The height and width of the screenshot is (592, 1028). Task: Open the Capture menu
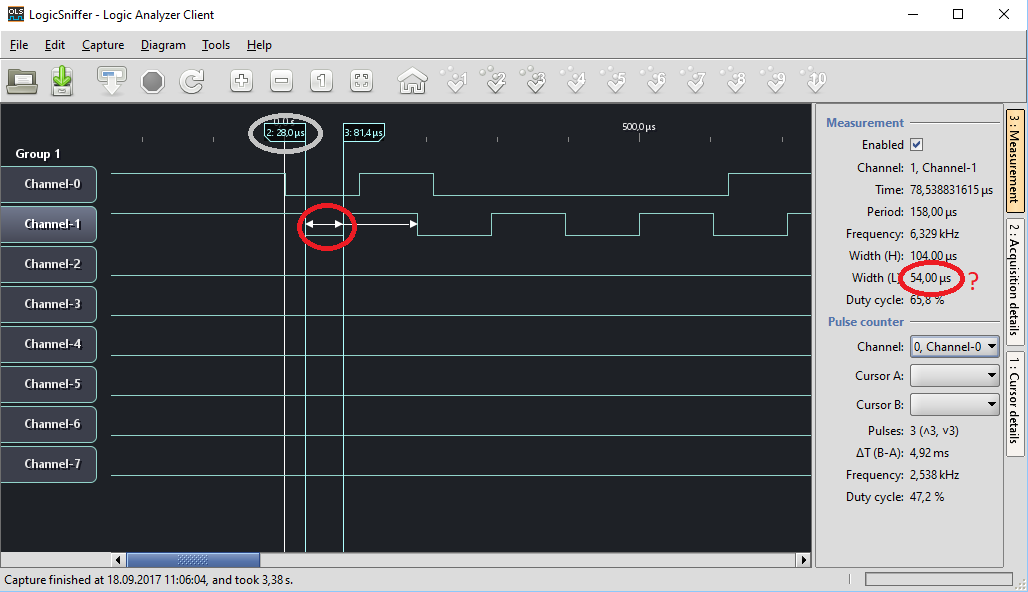pos(103,45)
